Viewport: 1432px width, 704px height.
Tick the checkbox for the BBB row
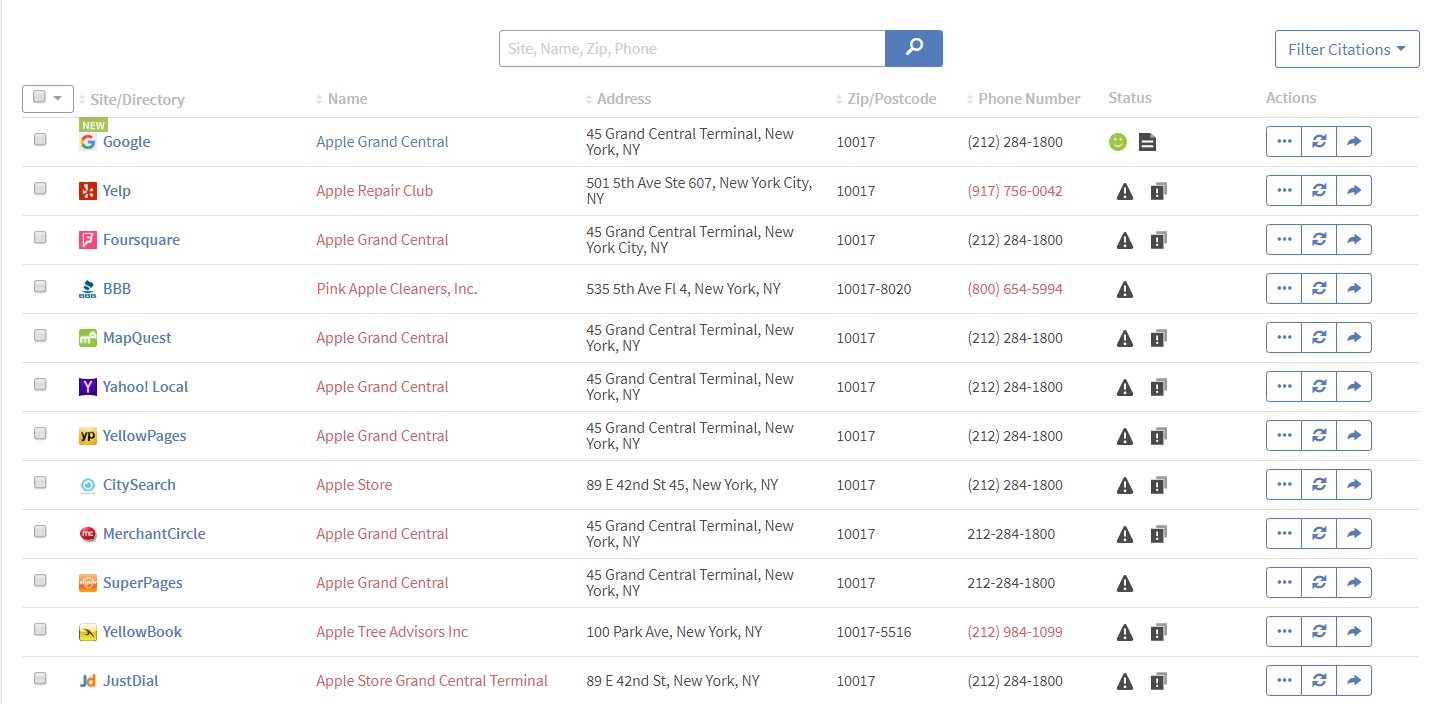point(40,286)
